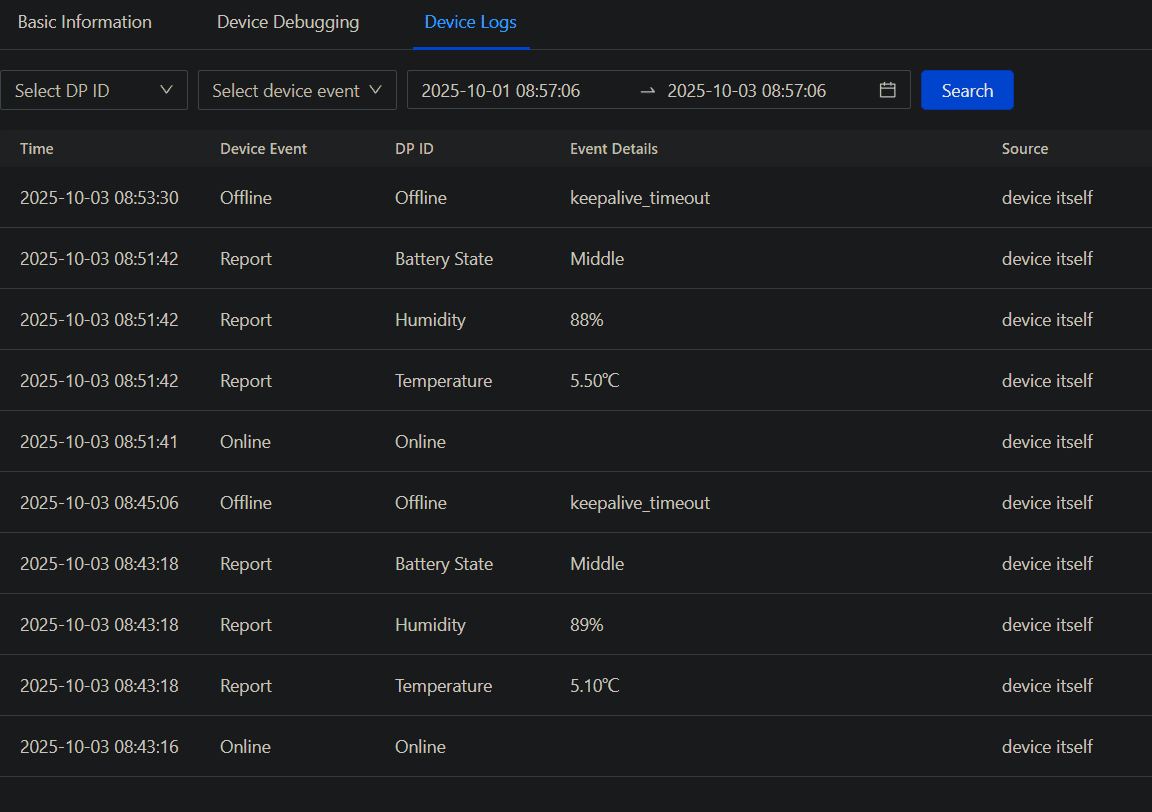Image resolution: width=1152 pixels, height=812 pixels.
Task: Select the Device Logs tab
Action: (x=470, y=22)
